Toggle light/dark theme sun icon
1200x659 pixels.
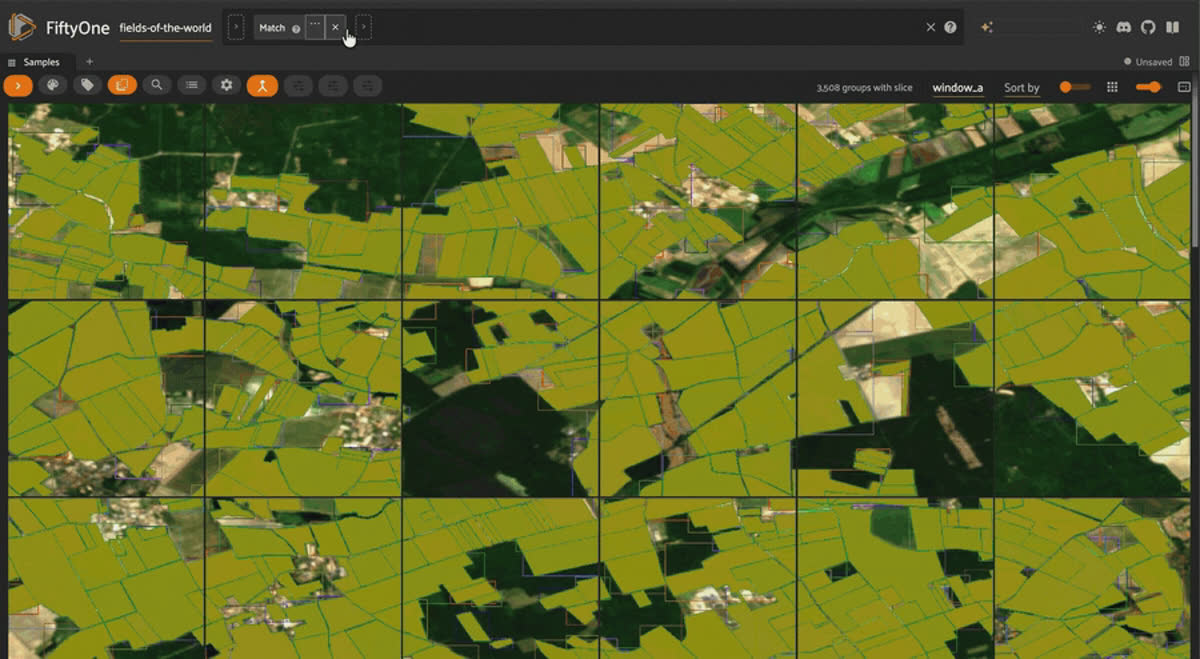pos(1100,28)
